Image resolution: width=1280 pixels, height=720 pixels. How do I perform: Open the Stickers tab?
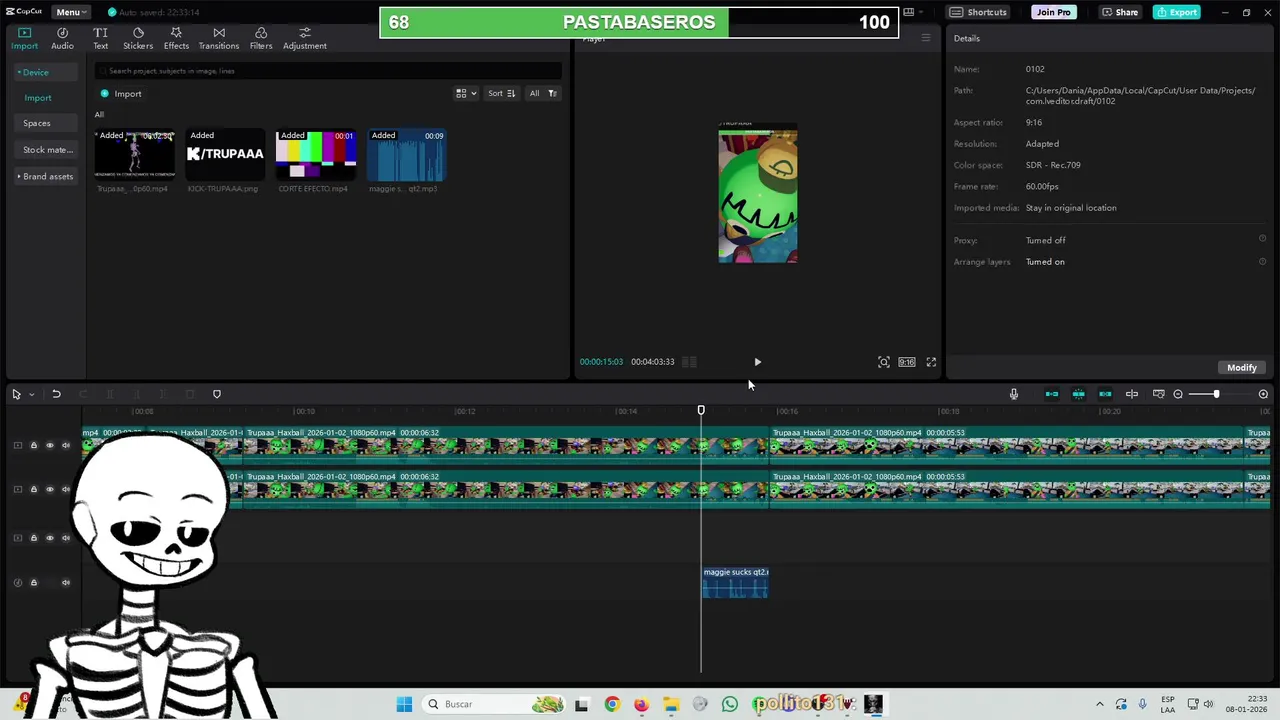(138, 39)
